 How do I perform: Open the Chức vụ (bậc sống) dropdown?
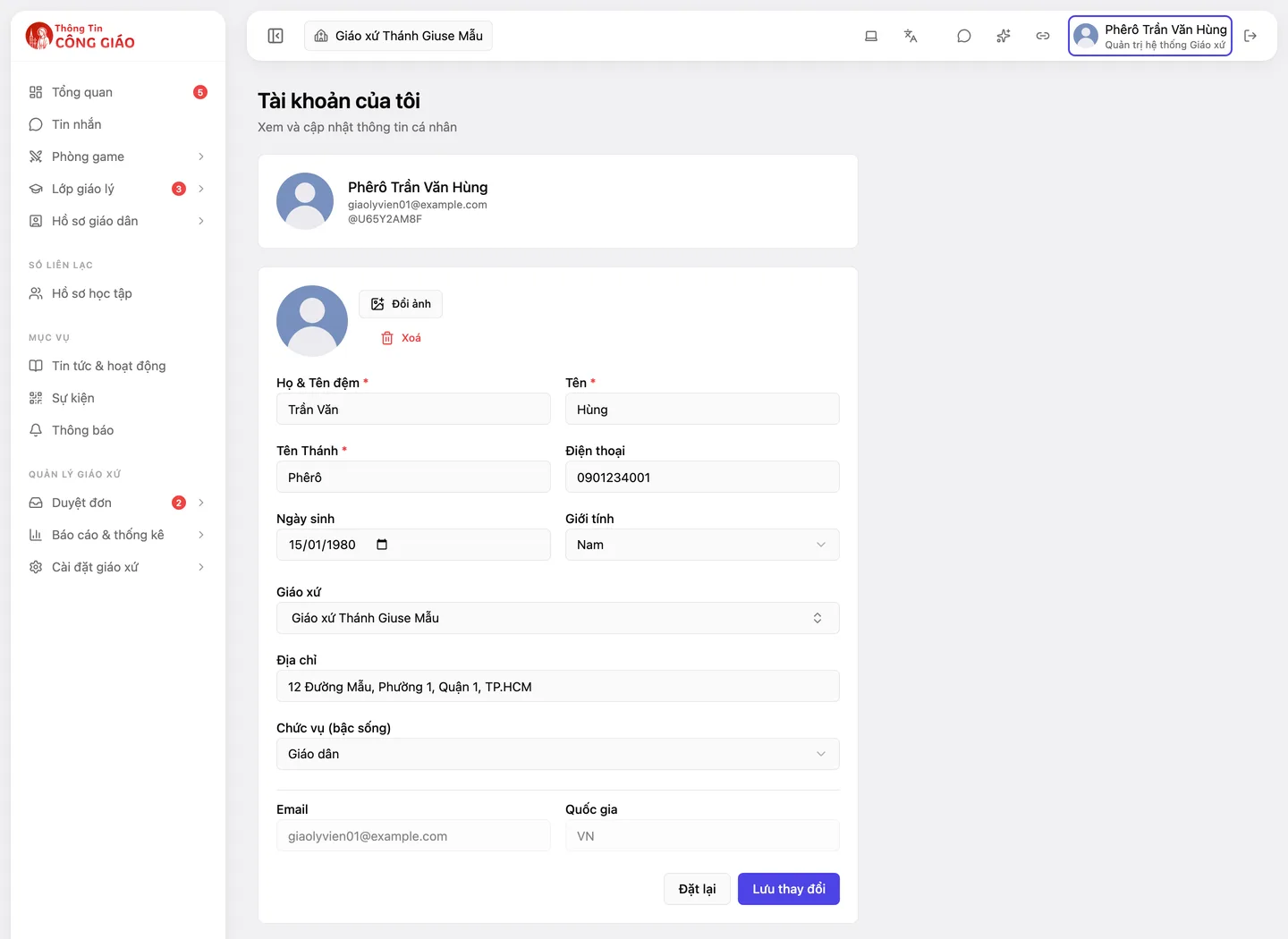558,754
